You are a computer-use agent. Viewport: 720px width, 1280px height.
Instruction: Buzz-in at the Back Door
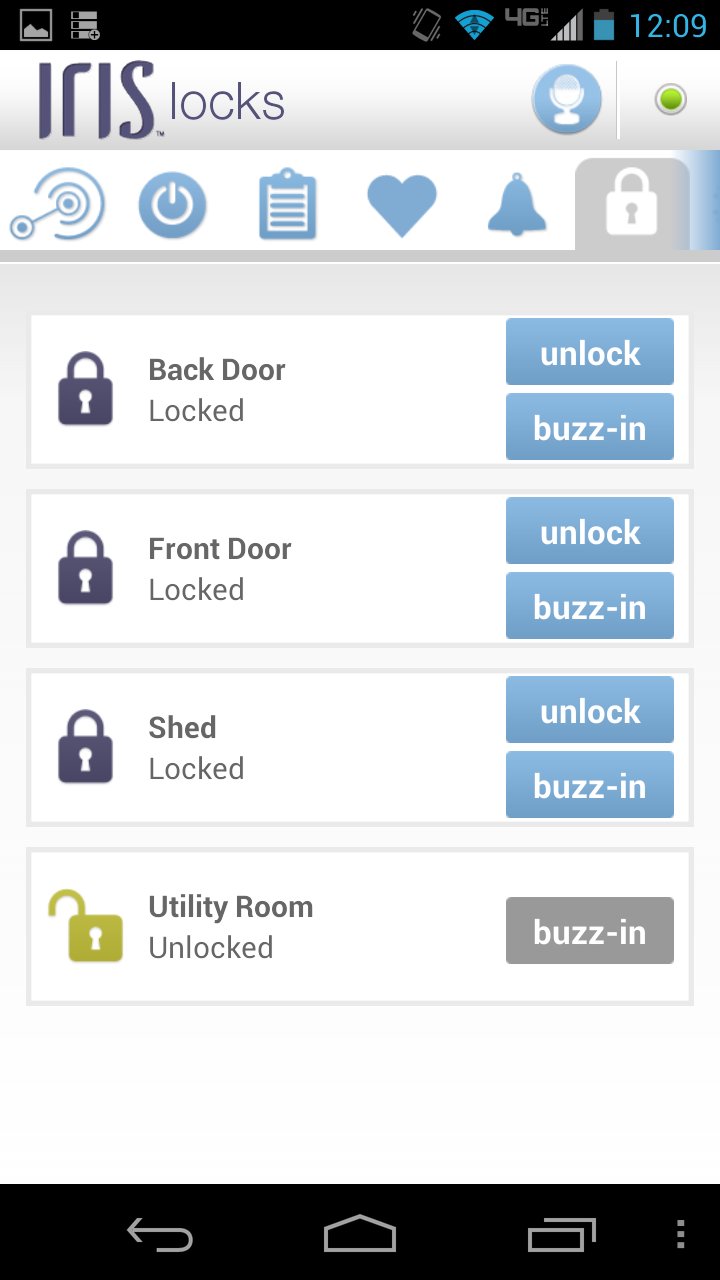590,427
